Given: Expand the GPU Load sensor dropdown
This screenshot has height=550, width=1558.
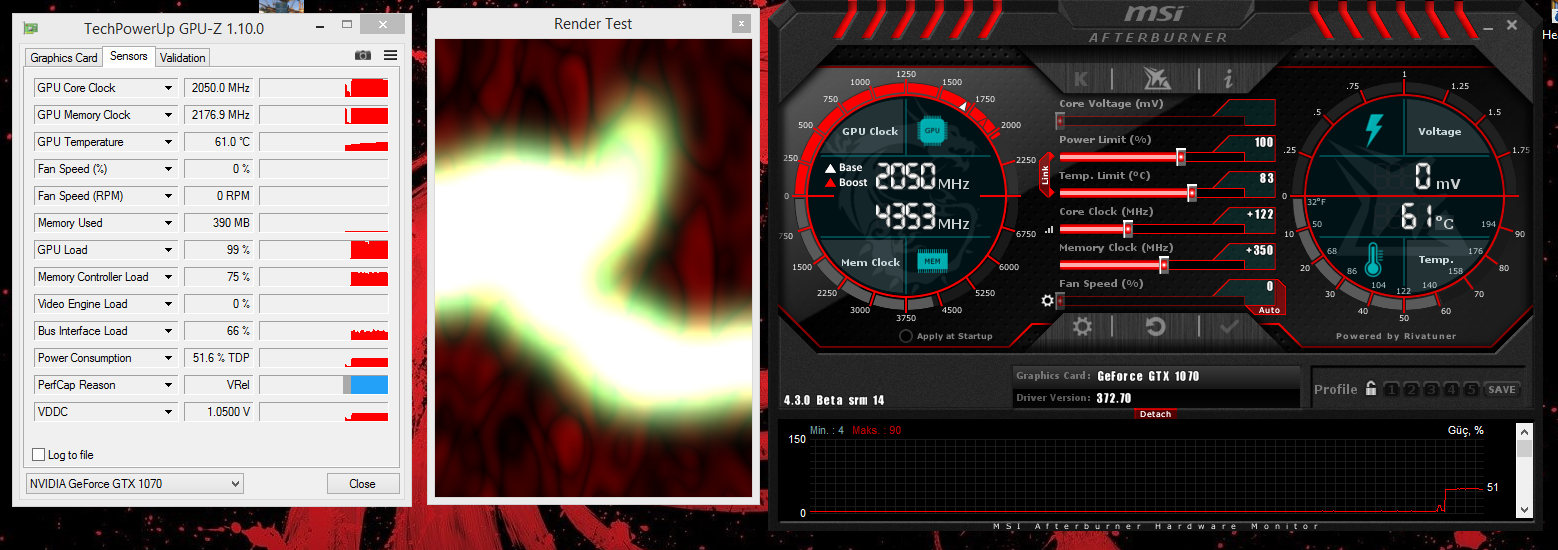Looking at the screenshot, I should [168, 250].
